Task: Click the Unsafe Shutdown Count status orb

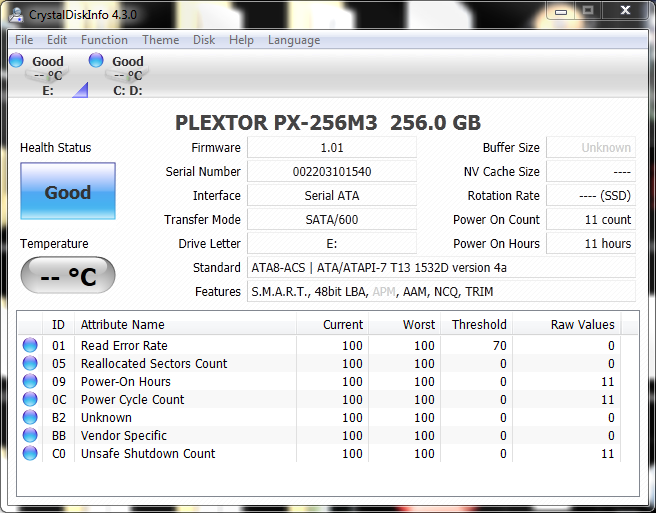Action: tap(30, 454)
